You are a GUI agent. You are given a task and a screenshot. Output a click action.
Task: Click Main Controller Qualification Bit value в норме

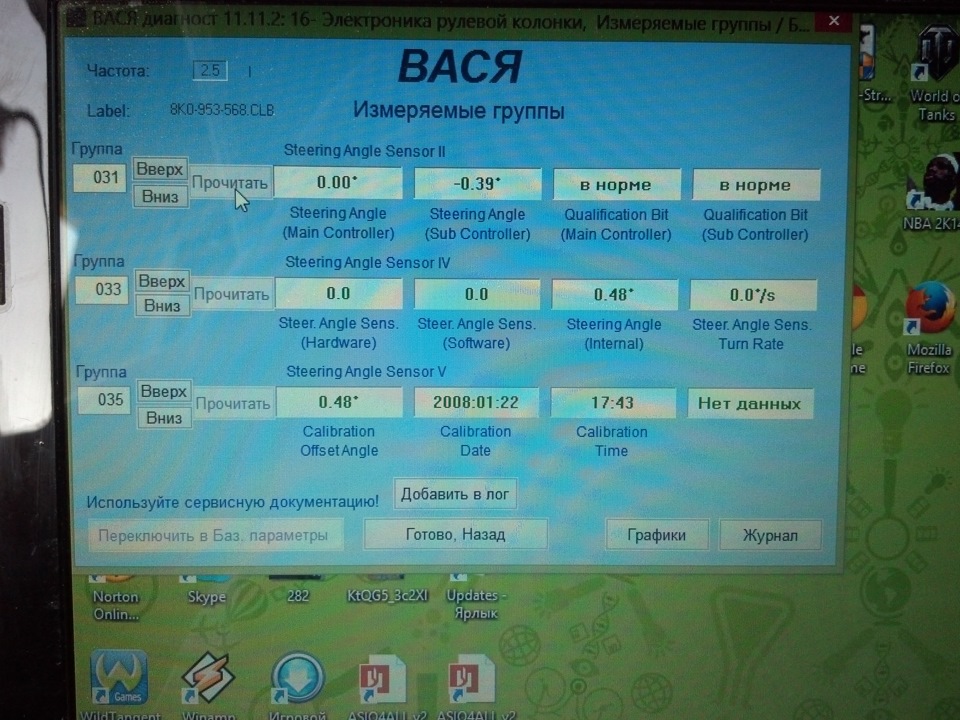[x=616, y=185]
